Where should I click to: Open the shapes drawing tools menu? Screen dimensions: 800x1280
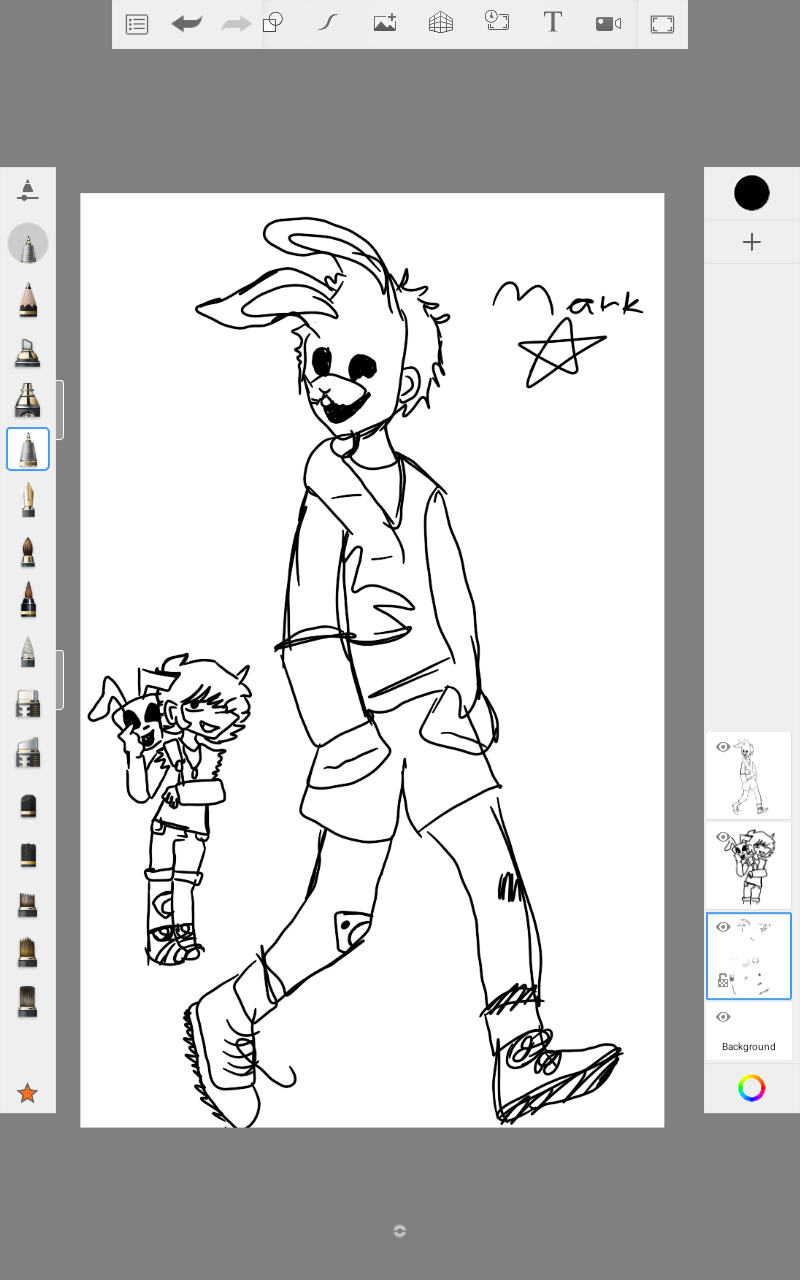pyautogui.click(x=273, y=24)
